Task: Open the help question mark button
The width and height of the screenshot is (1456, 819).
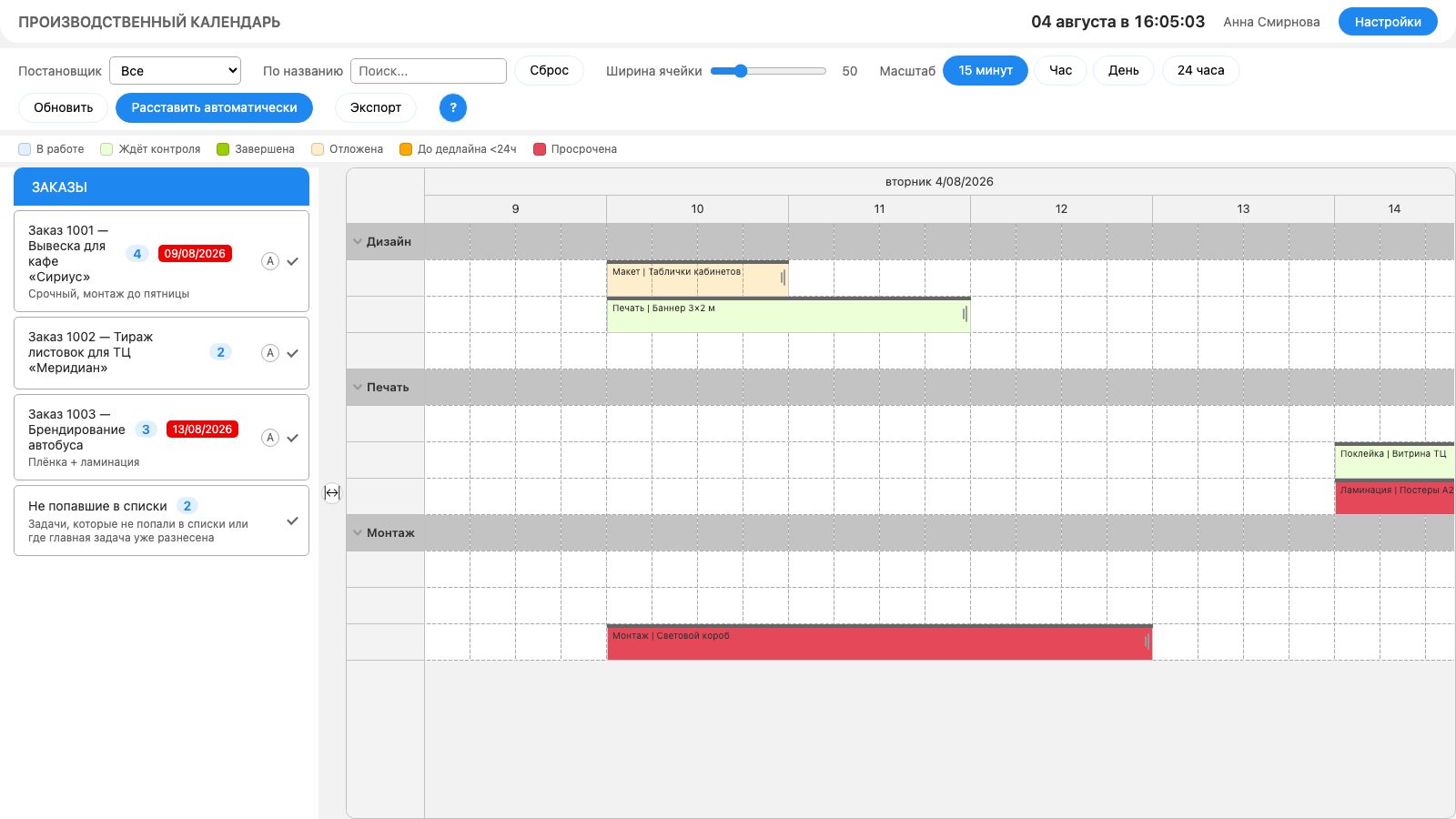Action: (x=453, y=107)
